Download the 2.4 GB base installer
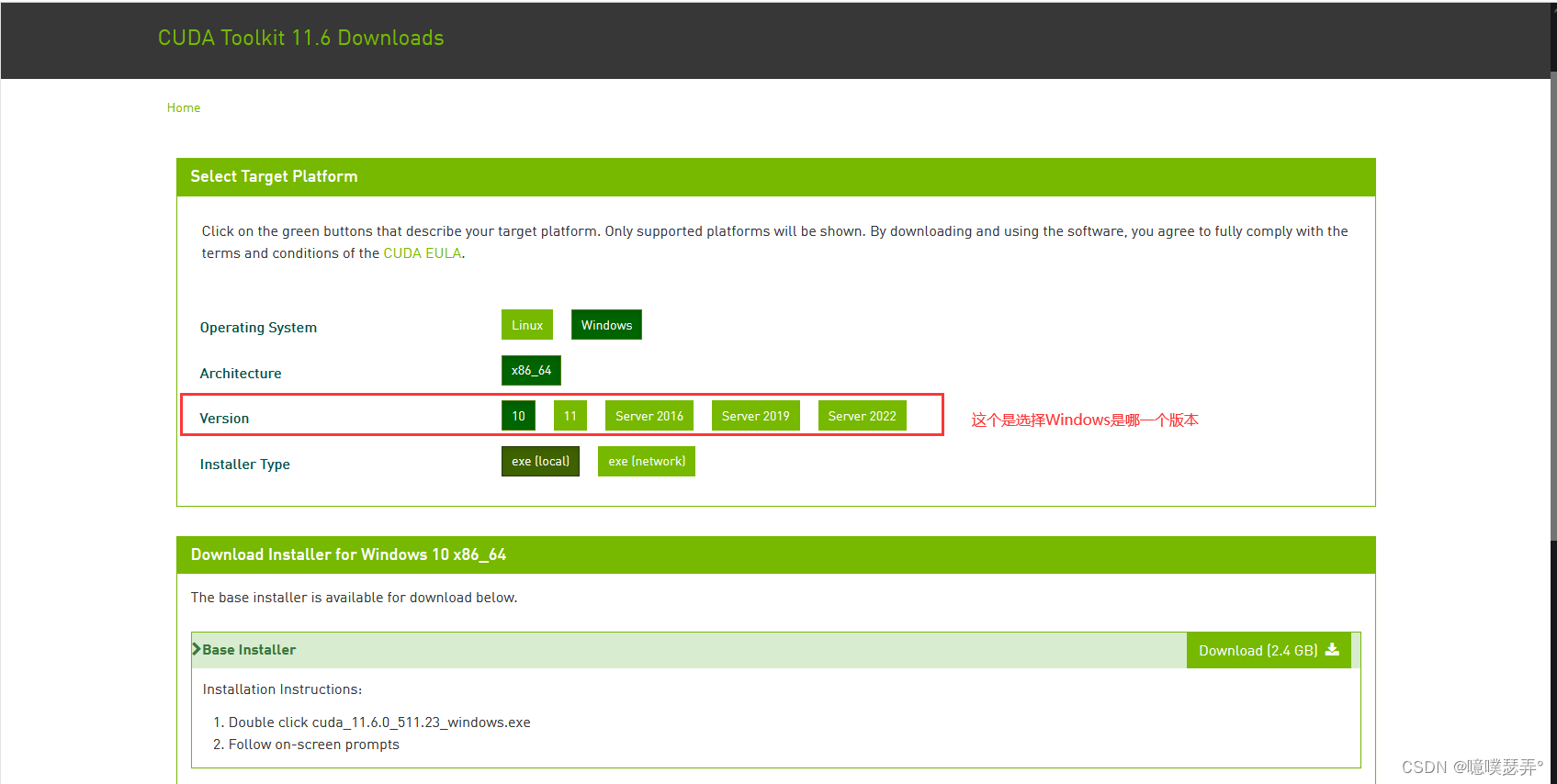The width and height of the screenshot is (1557, 784). tap(1269, 650)
